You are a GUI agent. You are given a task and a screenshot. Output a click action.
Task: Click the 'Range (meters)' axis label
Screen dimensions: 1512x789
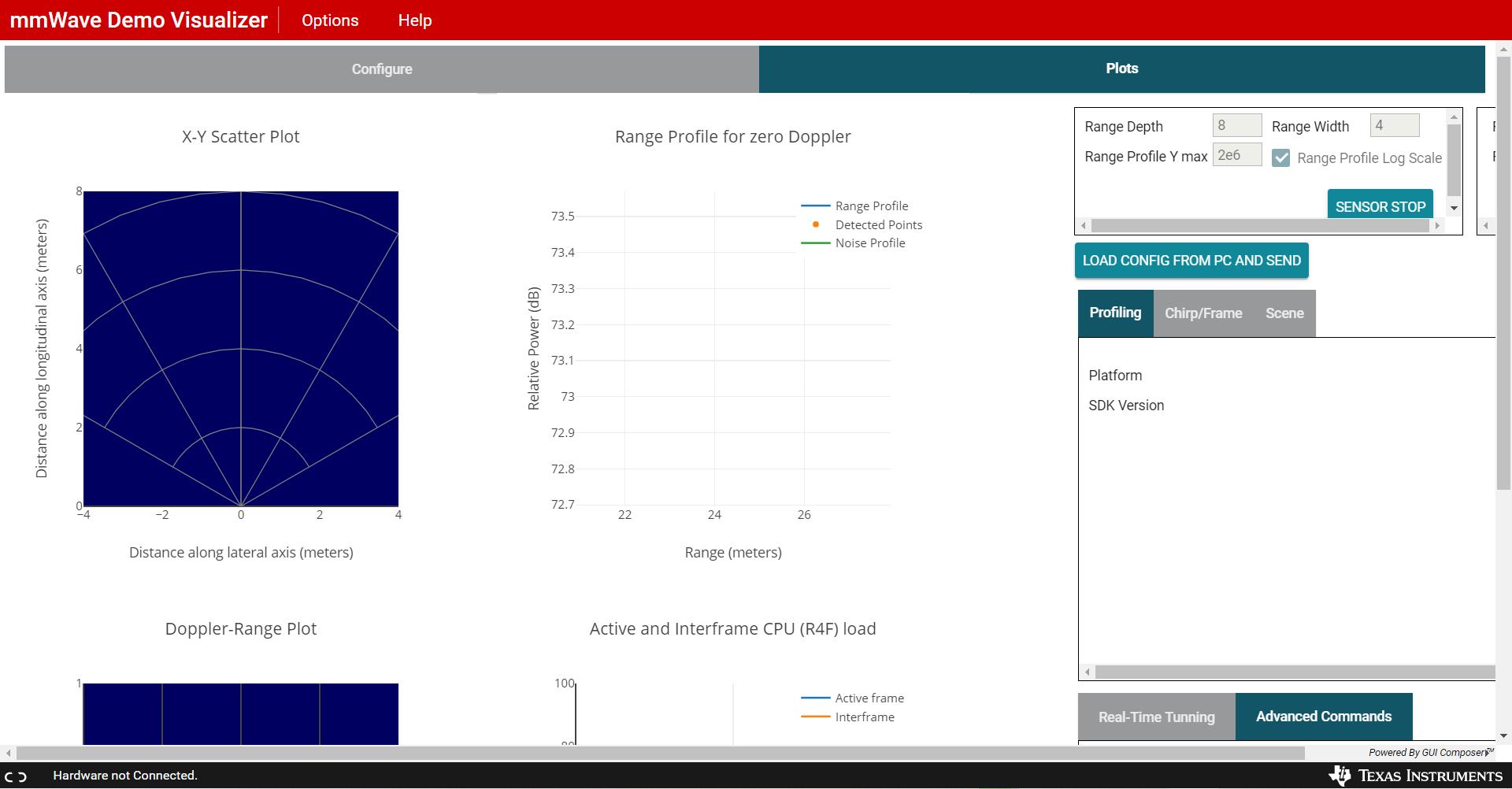733,553
